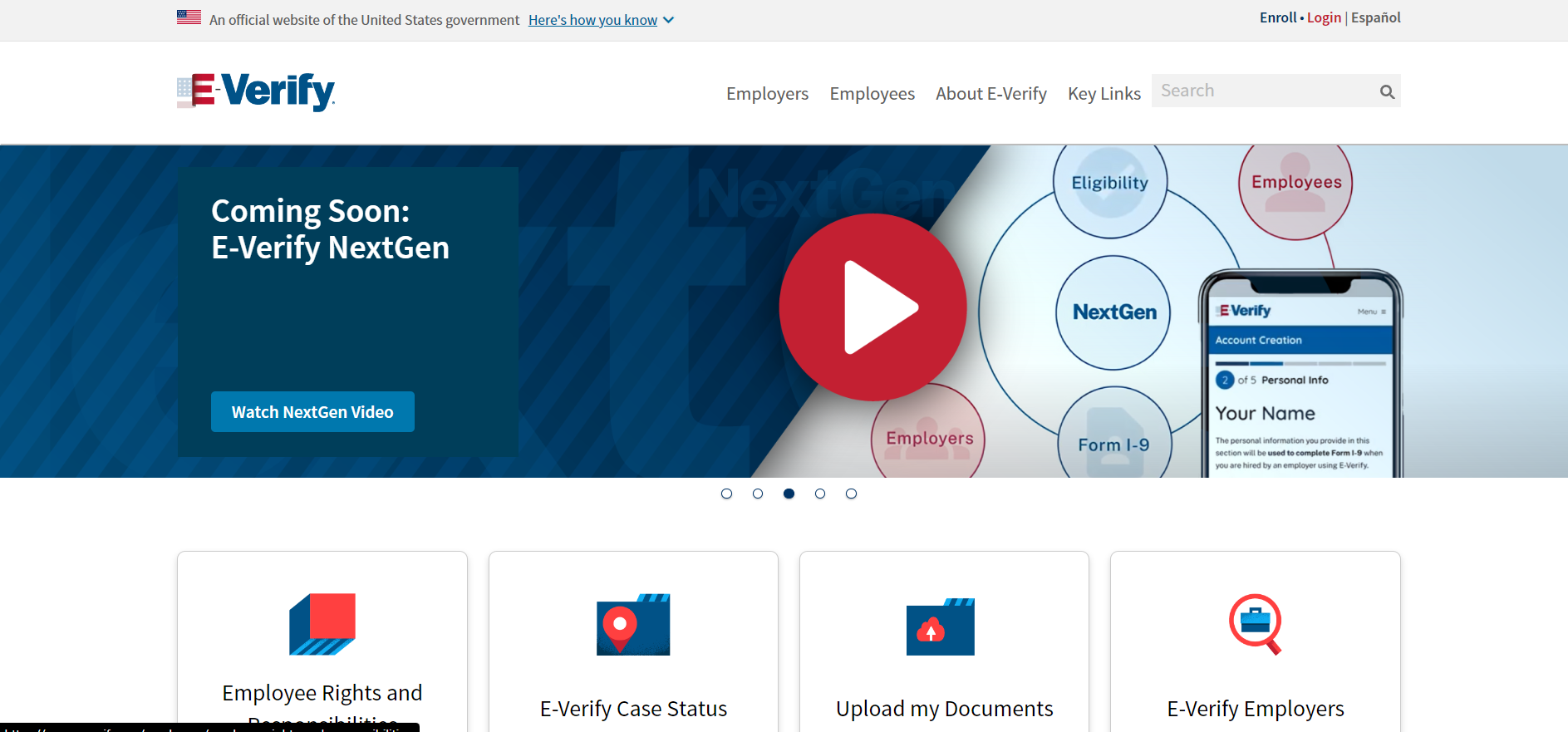Click the E-Verify Case Status folder icon
The height and width of the screenshot is (732, 1568).
click(633, 625)
